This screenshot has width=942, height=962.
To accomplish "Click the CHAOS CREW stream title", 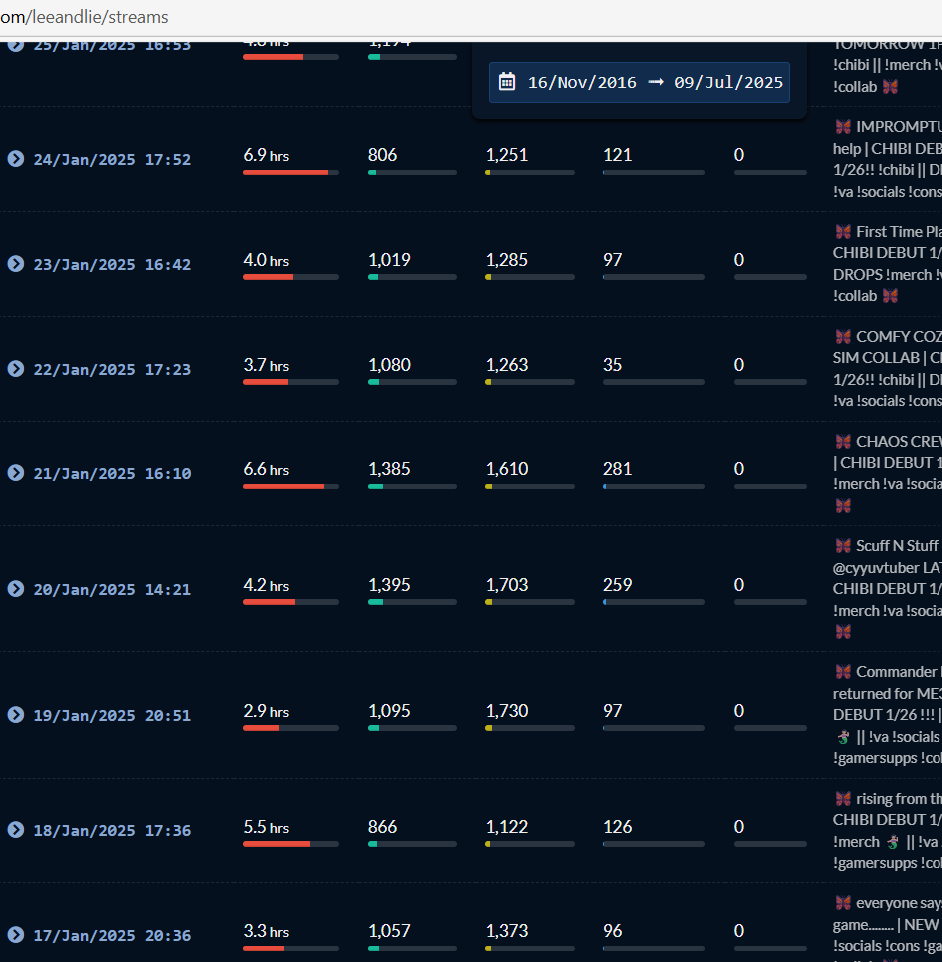I will (x=887, y=473).
